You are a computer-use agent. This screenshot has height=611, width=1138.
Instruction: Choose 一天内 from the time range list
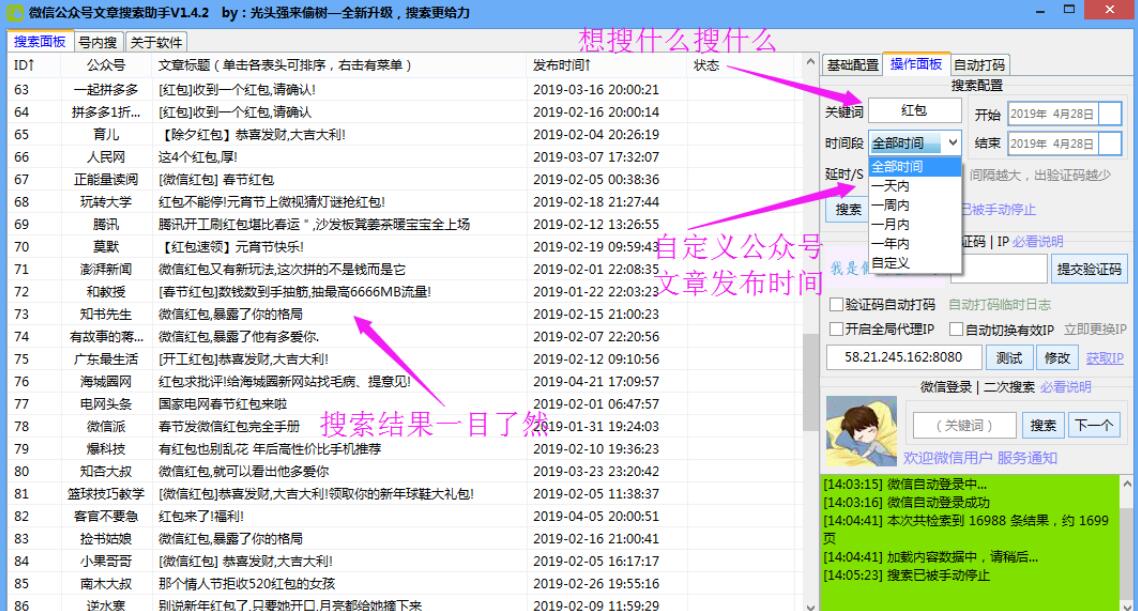(914, 186)
